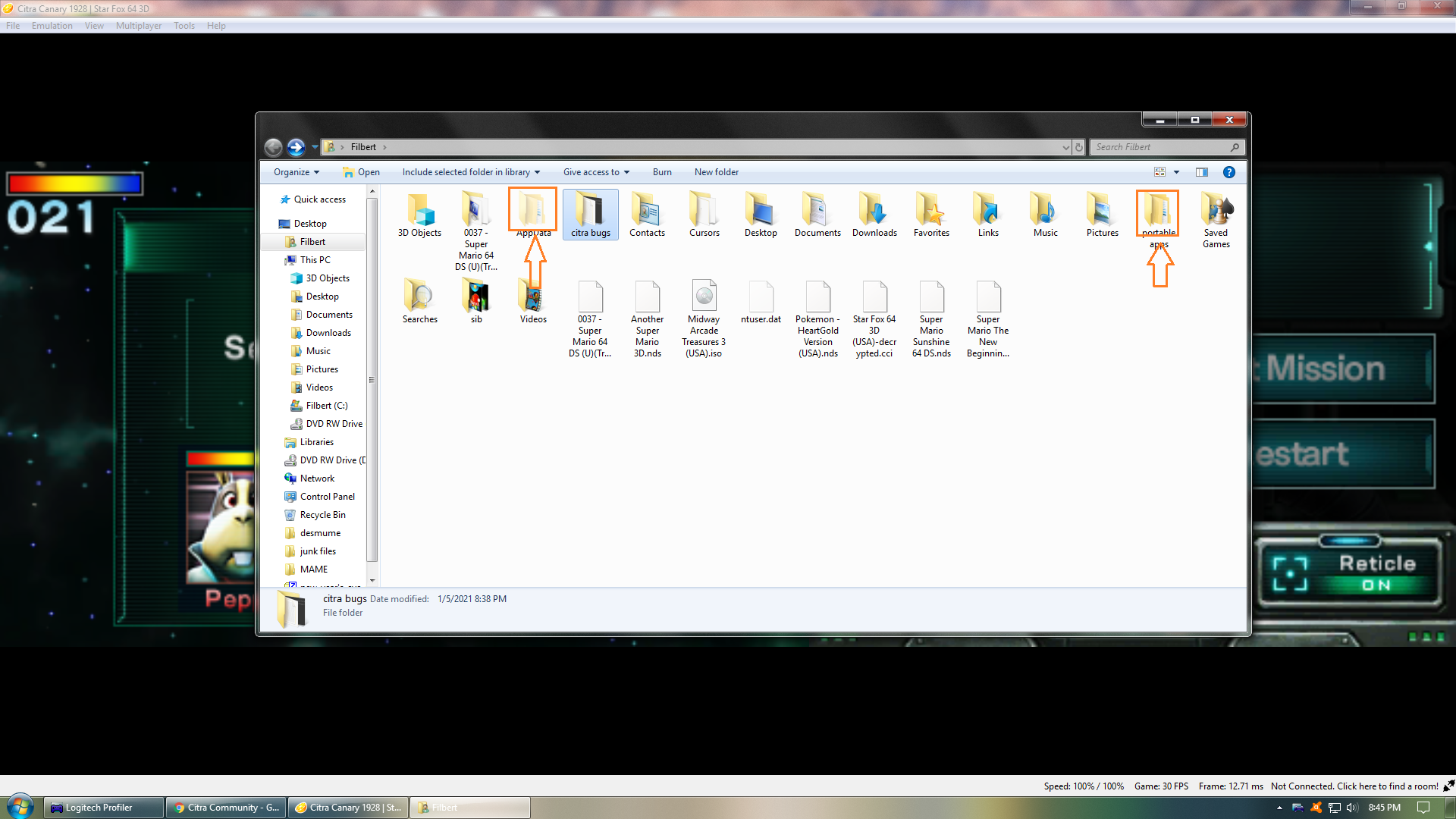Open the Saved Games folder
Viewport: 1456px width, 819px height.
coord(1216,220)
